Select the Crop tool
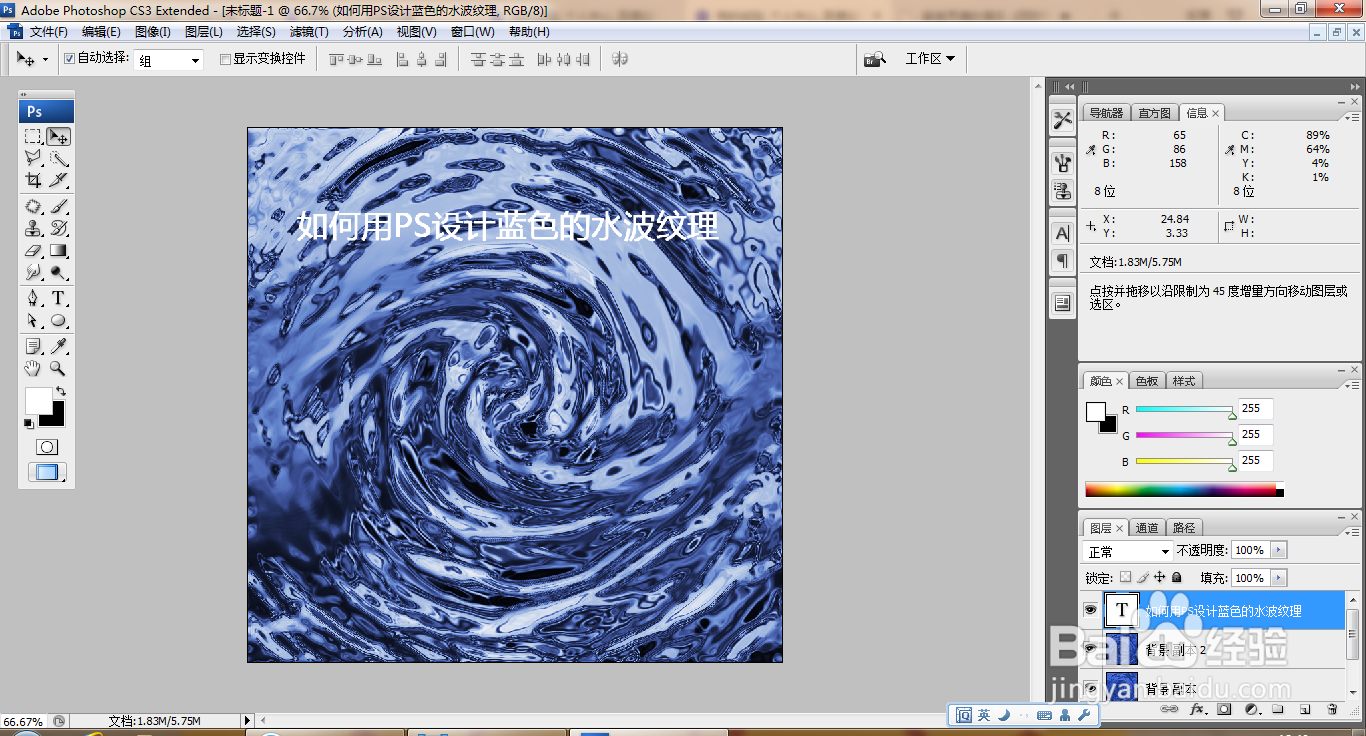 pyautogui.click(x=33, y=180)
